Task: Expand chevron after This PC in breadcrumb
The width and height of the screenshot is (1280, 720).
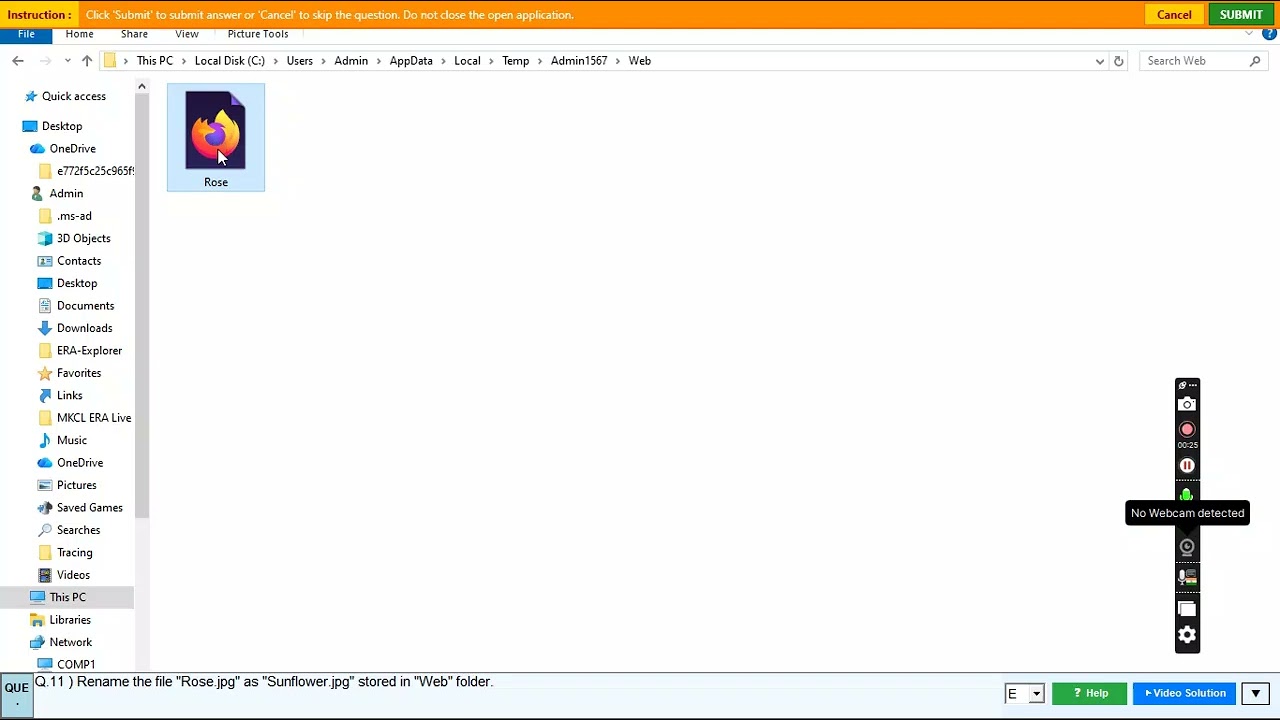Action: pyautogui.click(x=184, y=61)
